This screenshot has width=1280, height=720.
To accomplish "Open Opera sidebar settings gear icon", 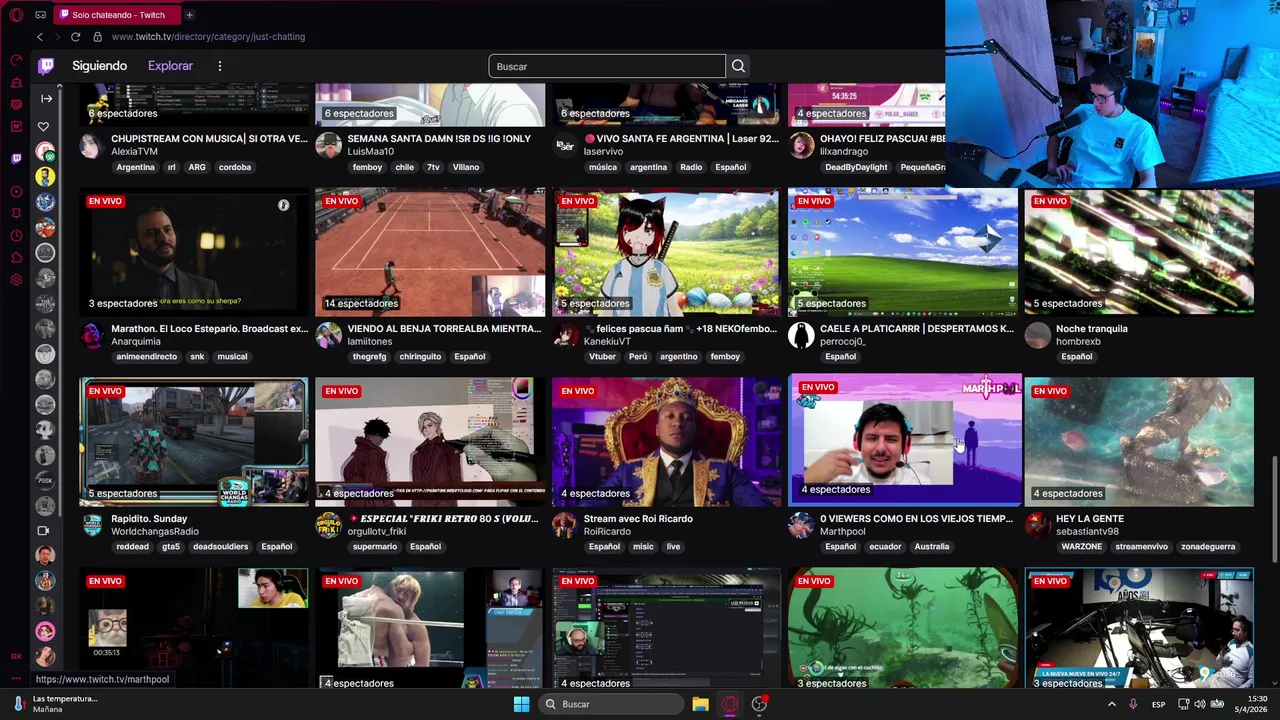I will click(x=16, y=279).
